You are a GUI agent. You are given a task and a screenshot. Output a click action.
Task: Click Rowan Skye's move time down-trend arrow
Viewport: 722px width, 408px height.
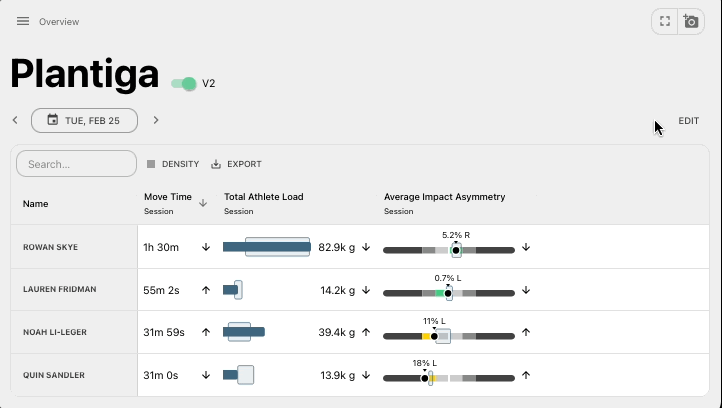(206, 247)
